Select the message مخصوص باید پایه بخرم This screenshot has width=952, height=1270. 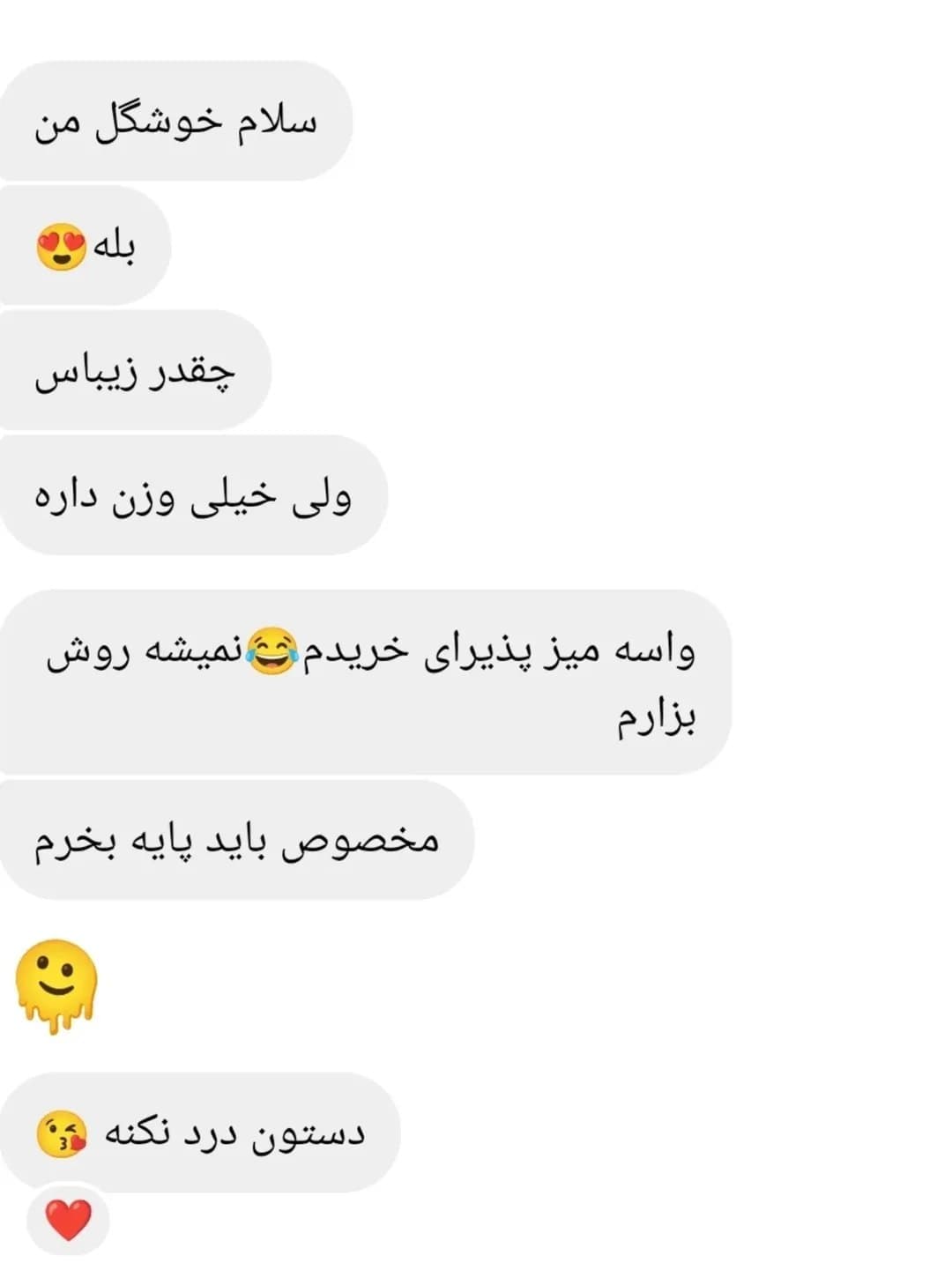coord(235,840)
